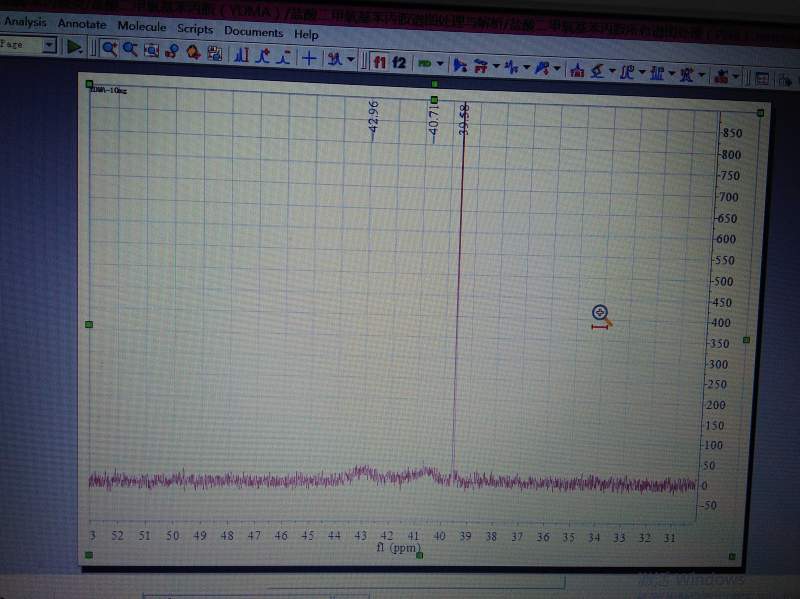Viewport: 800px width, 599px height.
Task: Click the Fit to Height peaks icon
Action: click(x=242, y=55)
